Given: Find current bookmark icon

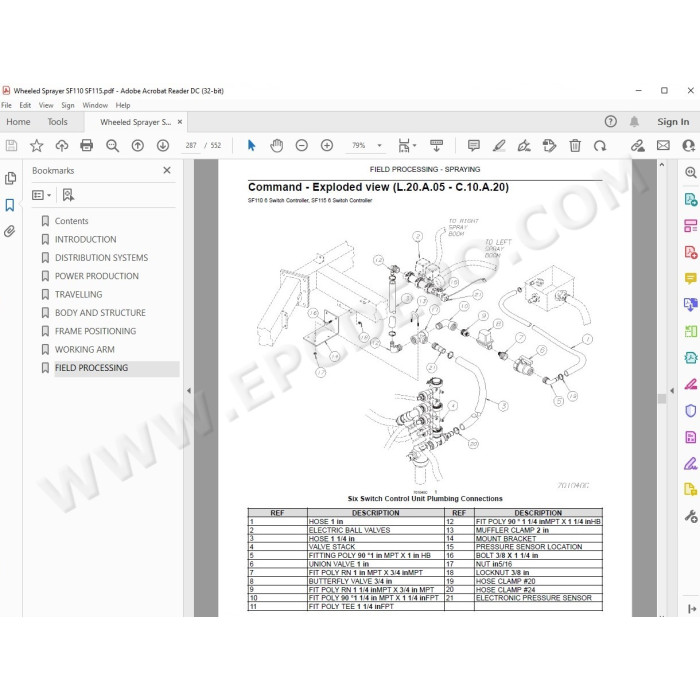Looking at the screenshot, I should tap(68, 195).
